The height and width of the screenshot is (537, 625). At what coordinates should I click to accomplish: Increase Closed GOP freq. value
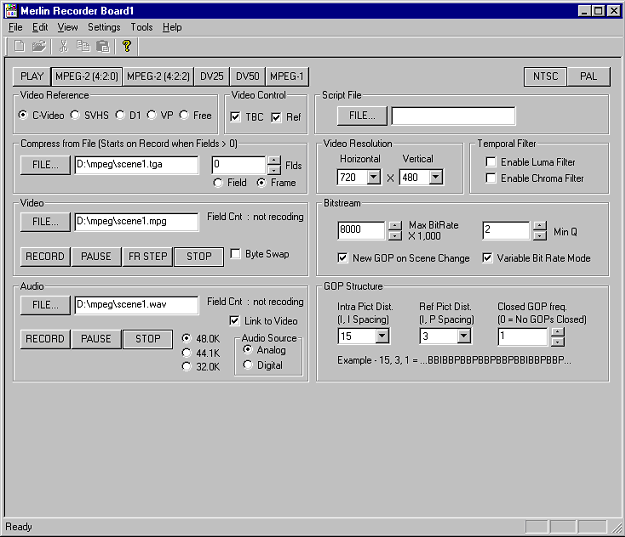[x=558, y=332]
